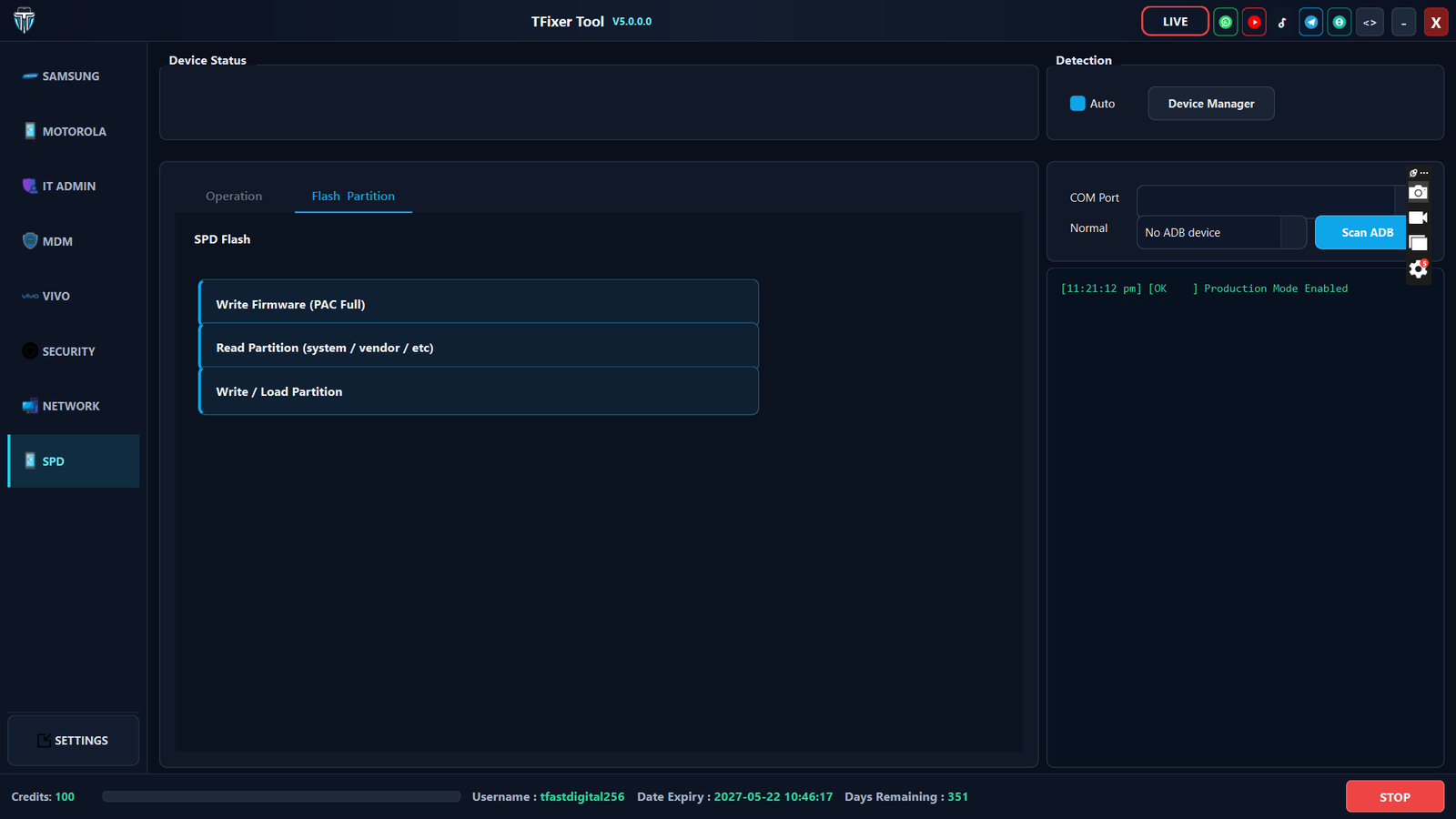1456x819 pixels.
Task: Enable the Auto detection checkbox
Action: pos(1077,104)
